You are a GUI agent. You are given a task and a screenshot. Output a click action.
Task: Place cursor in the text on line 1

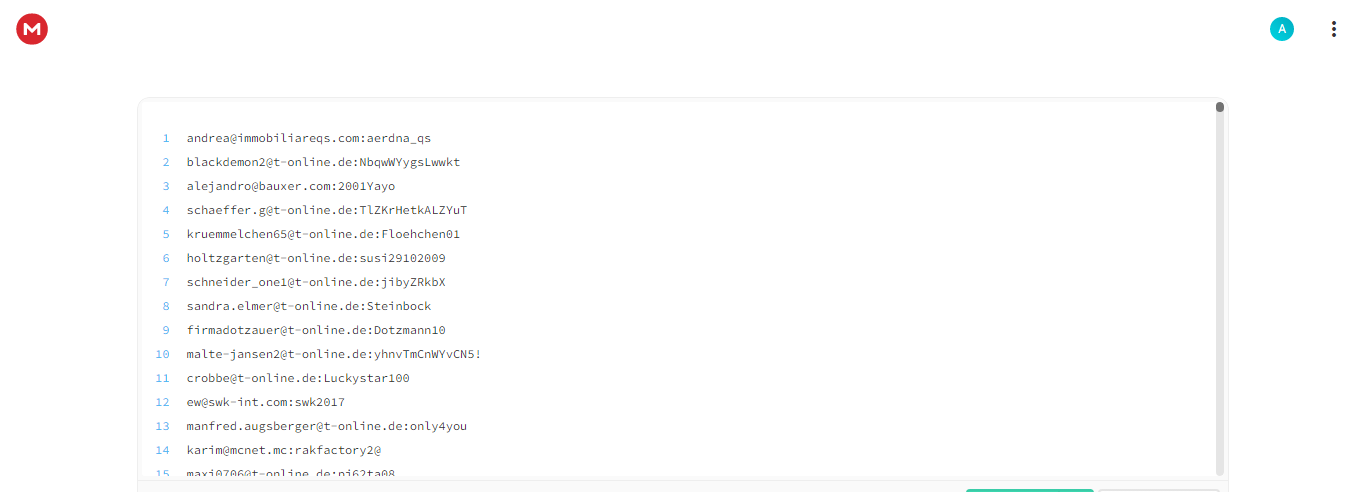pos(309,138)
